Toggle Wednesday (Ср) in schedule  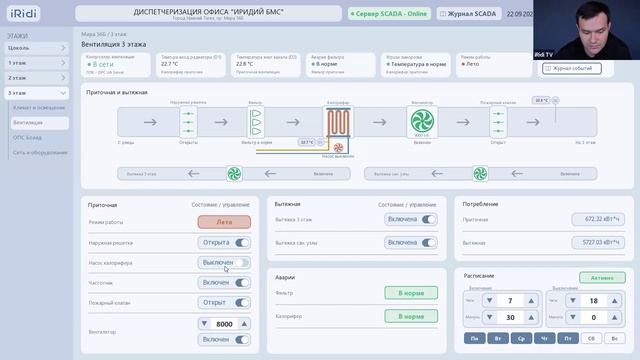pyautogui.click(x=521, y=338)
